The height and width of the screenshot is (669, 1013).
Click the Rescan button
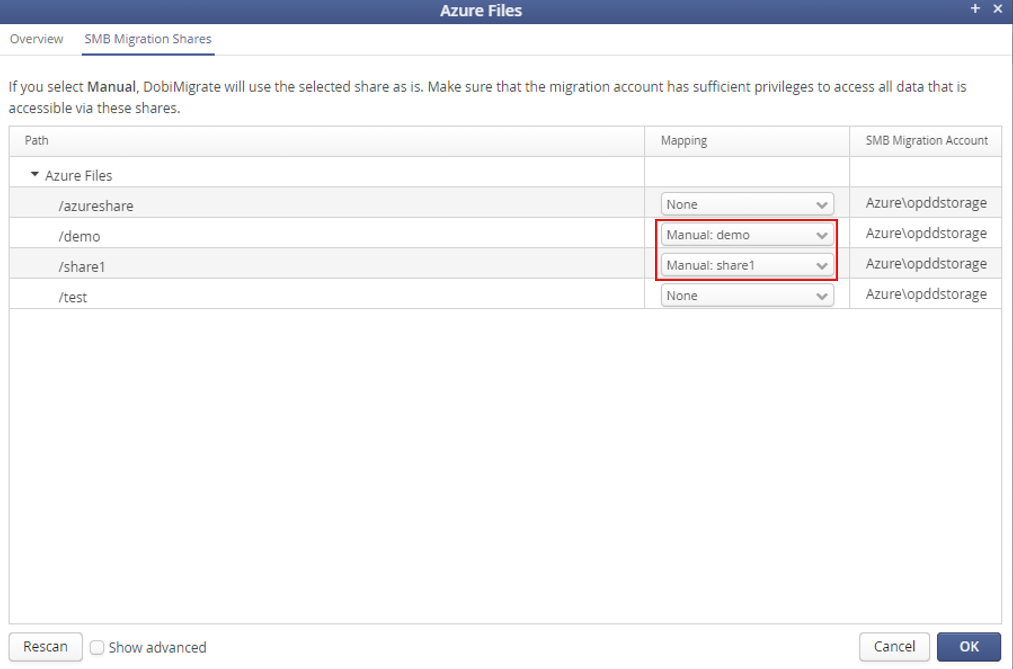[x=45, y=646]
